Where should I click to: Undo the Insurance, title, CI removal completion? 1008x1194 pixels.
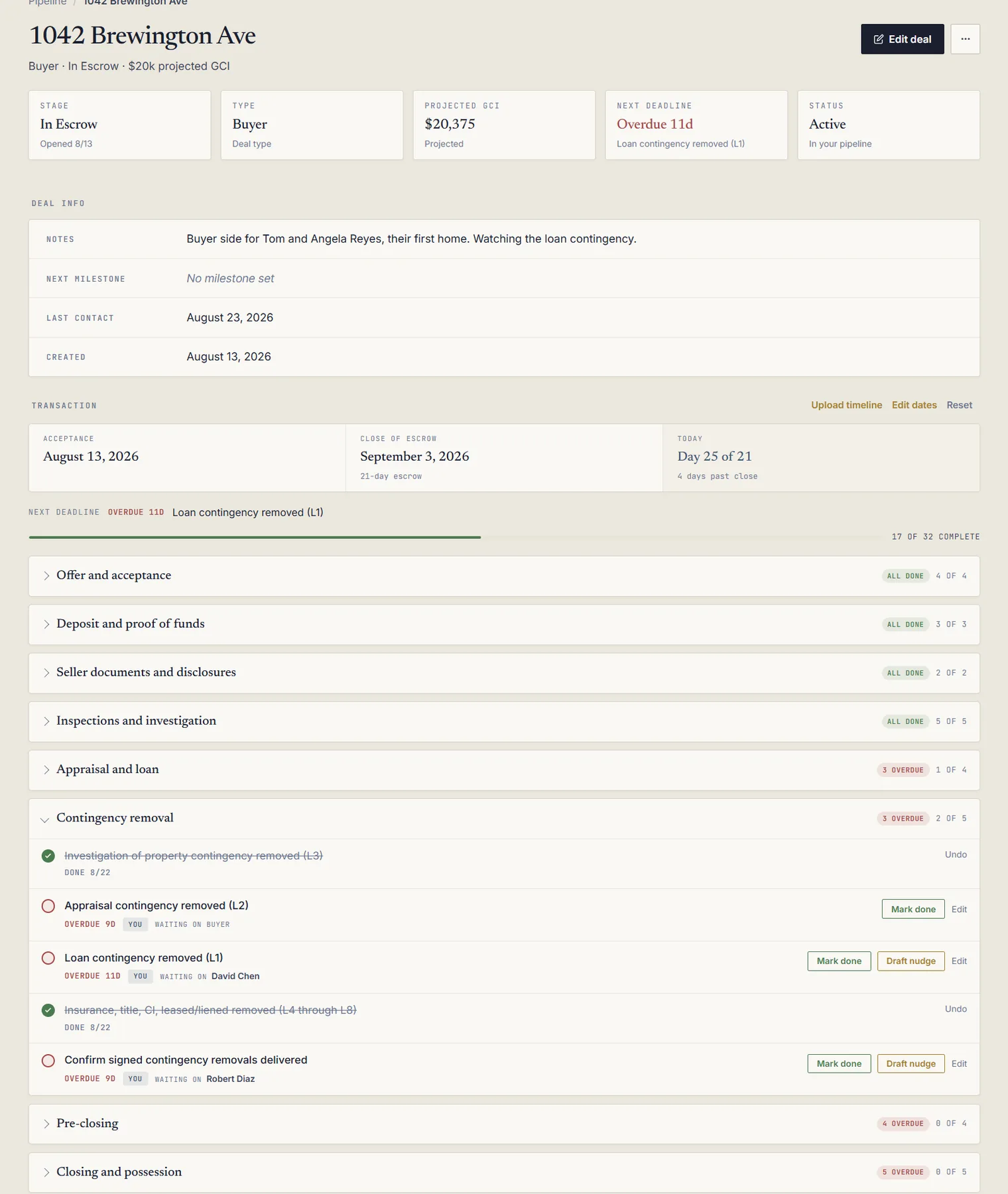click(x=956, y=1009)
